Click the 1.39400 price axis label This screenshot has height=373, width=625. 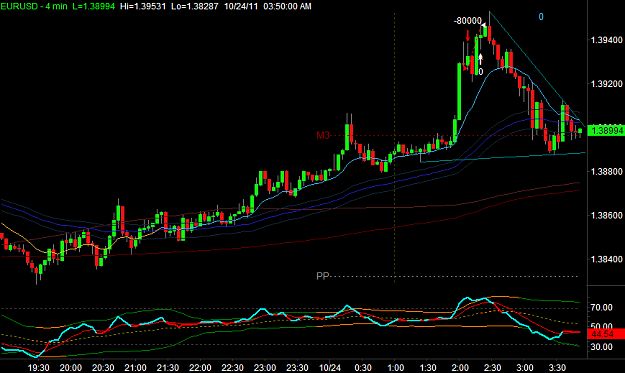pos(606,40)
